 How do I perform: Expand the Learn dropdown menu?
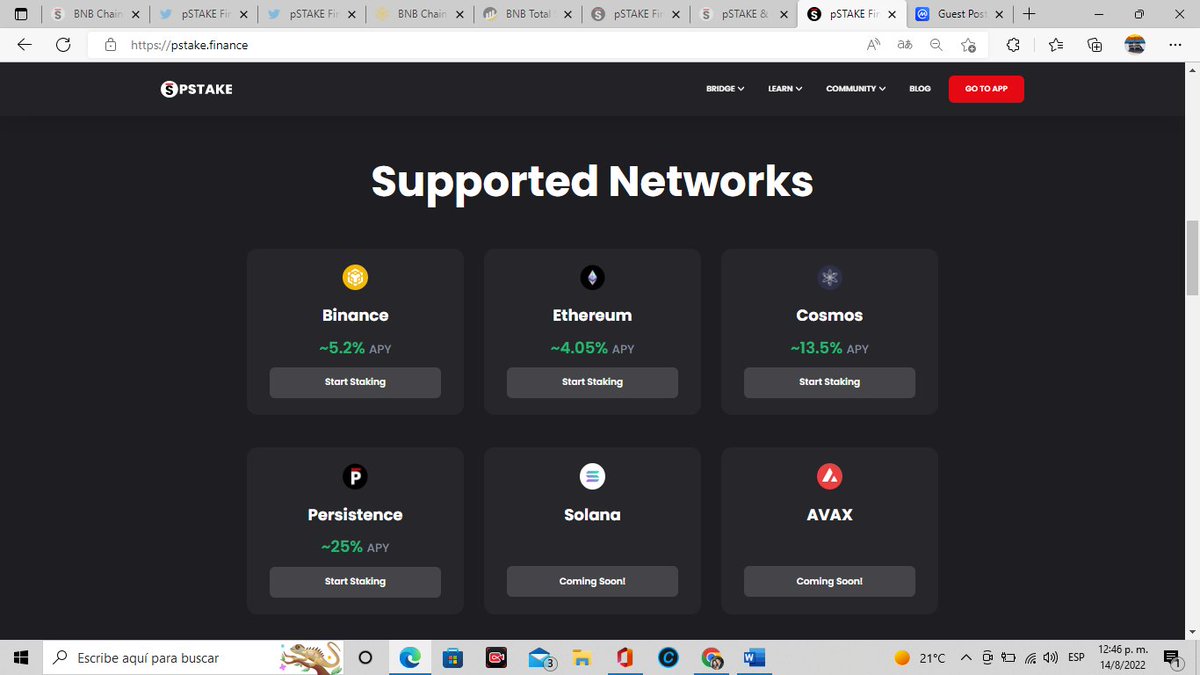(x=785, y=89)
